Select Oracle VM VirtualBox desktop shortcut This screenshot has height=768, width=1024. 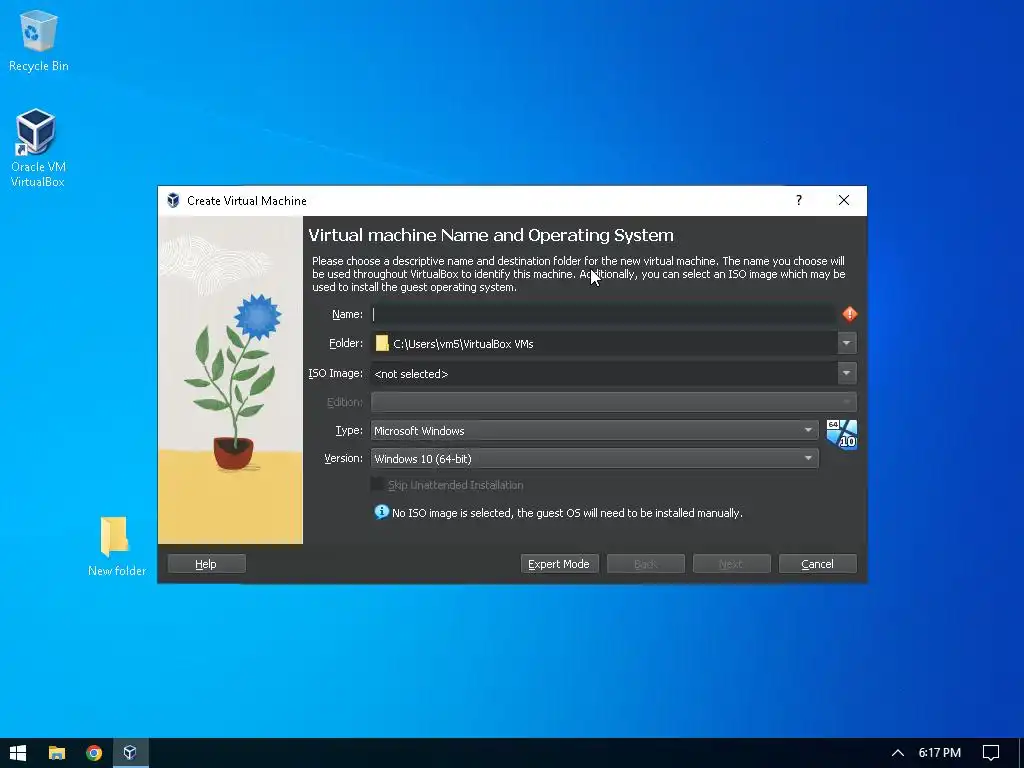[37, 148]
